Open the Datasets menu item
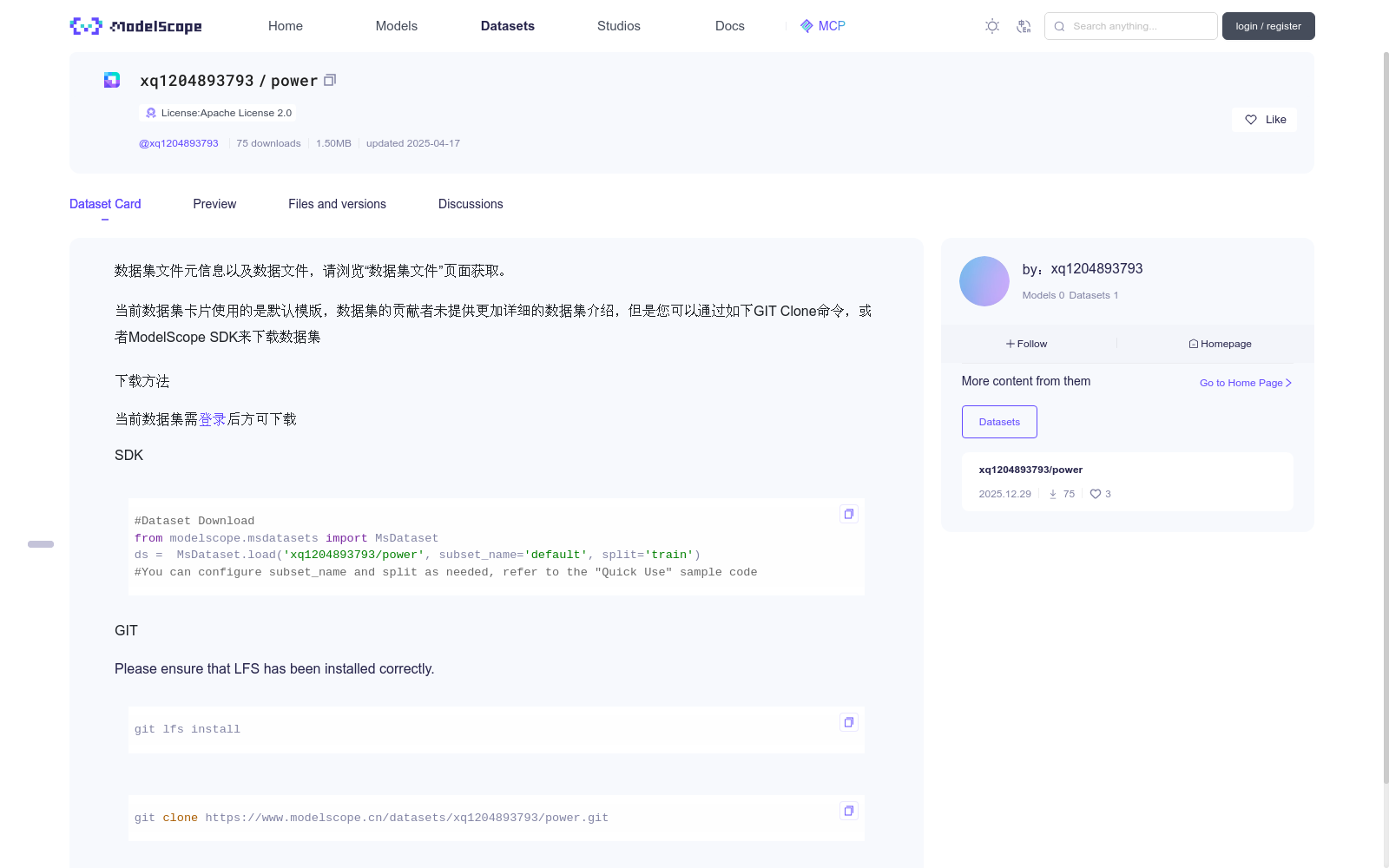This screenshot has height=868, width=1389. [508, 26]
